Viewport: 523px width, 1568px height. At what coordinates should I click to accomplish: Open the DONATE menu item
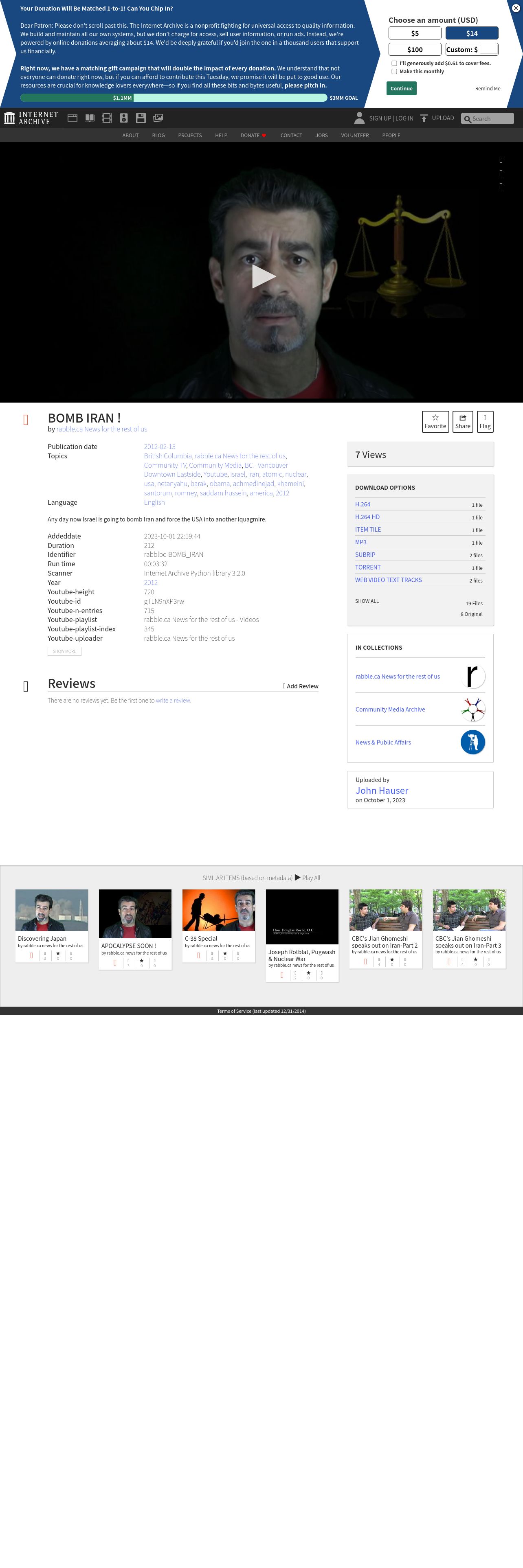point(253,136)
